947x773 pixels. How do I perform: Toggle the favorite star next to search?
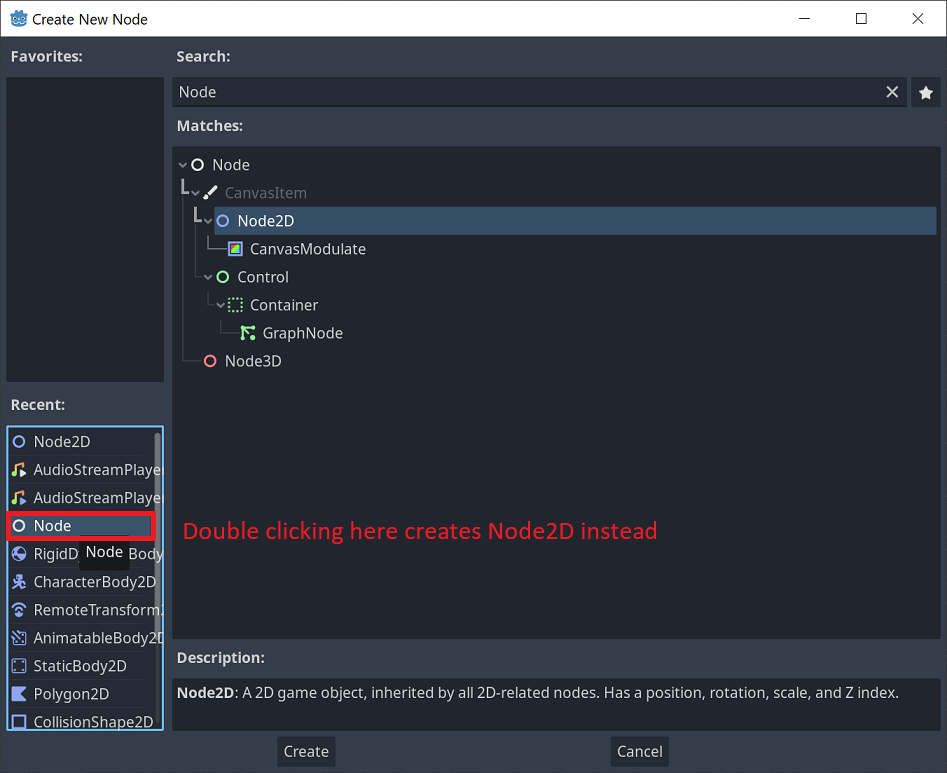pyautogui.click(x=926, y=91)
